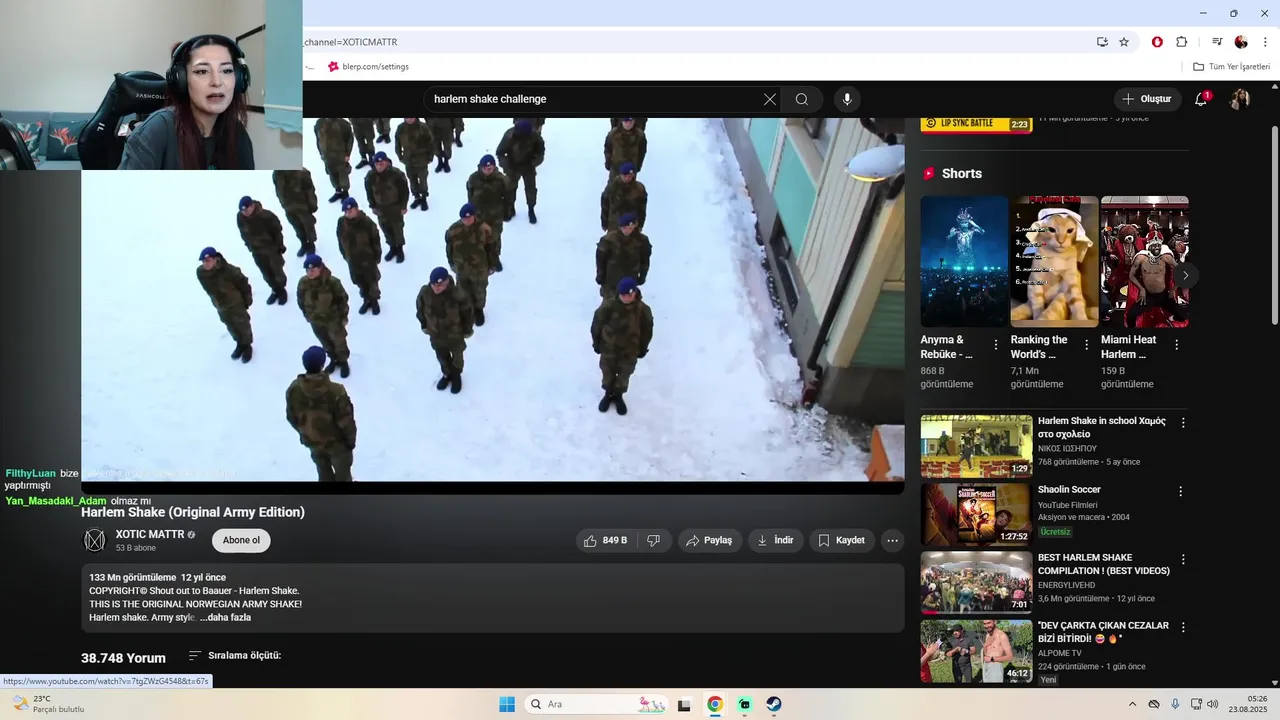Open options menu for Ranking the World's short

tap(1086, 344)
